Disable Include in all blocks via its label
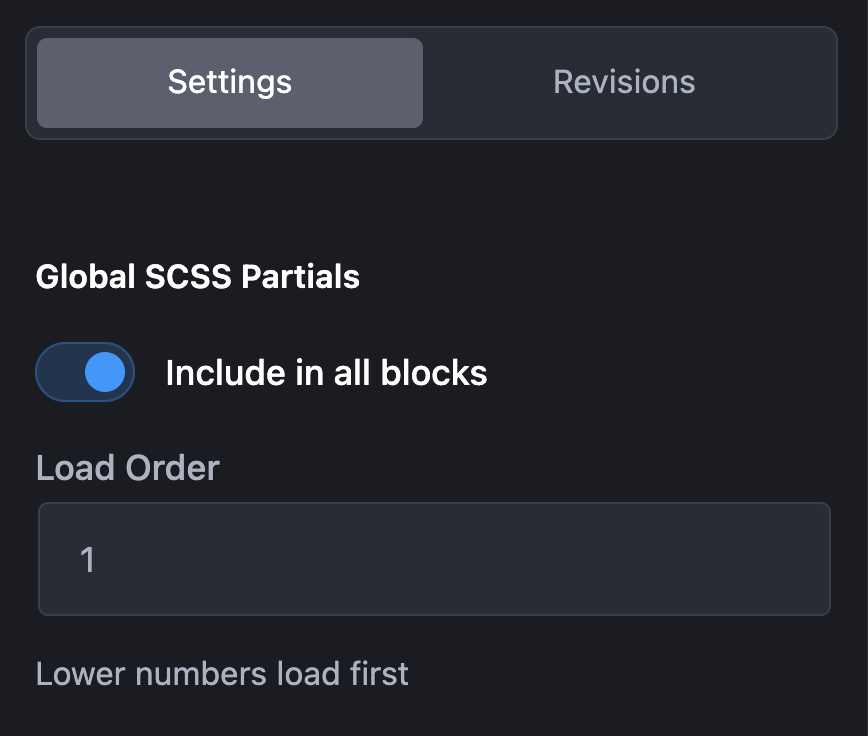868x736 pixels. [326, 372]
